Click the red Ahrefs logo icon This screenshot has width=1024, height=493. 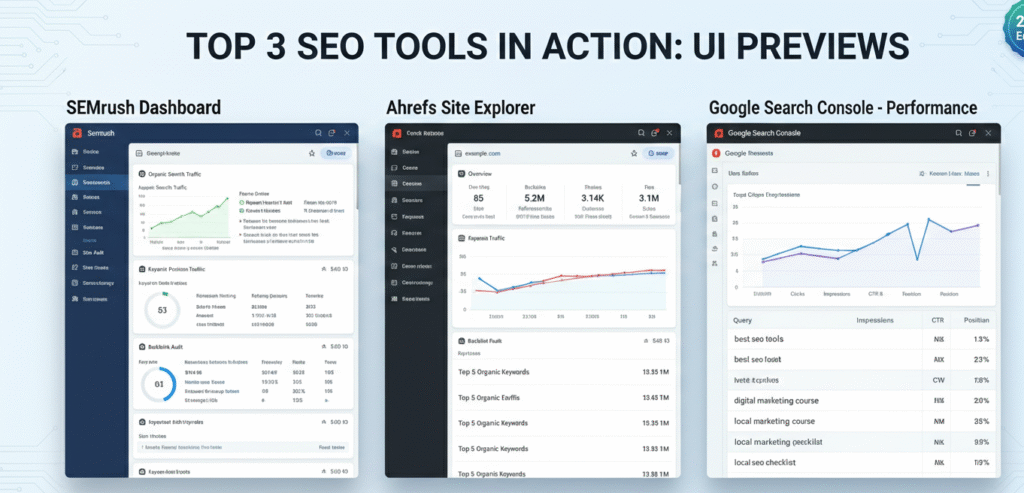click(396, 133)
